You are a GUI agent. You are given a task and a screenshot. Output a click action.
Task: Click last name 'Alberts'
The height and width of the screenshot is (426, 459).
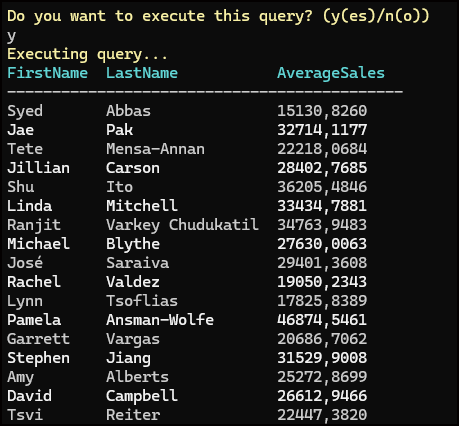tap(137, 377)
